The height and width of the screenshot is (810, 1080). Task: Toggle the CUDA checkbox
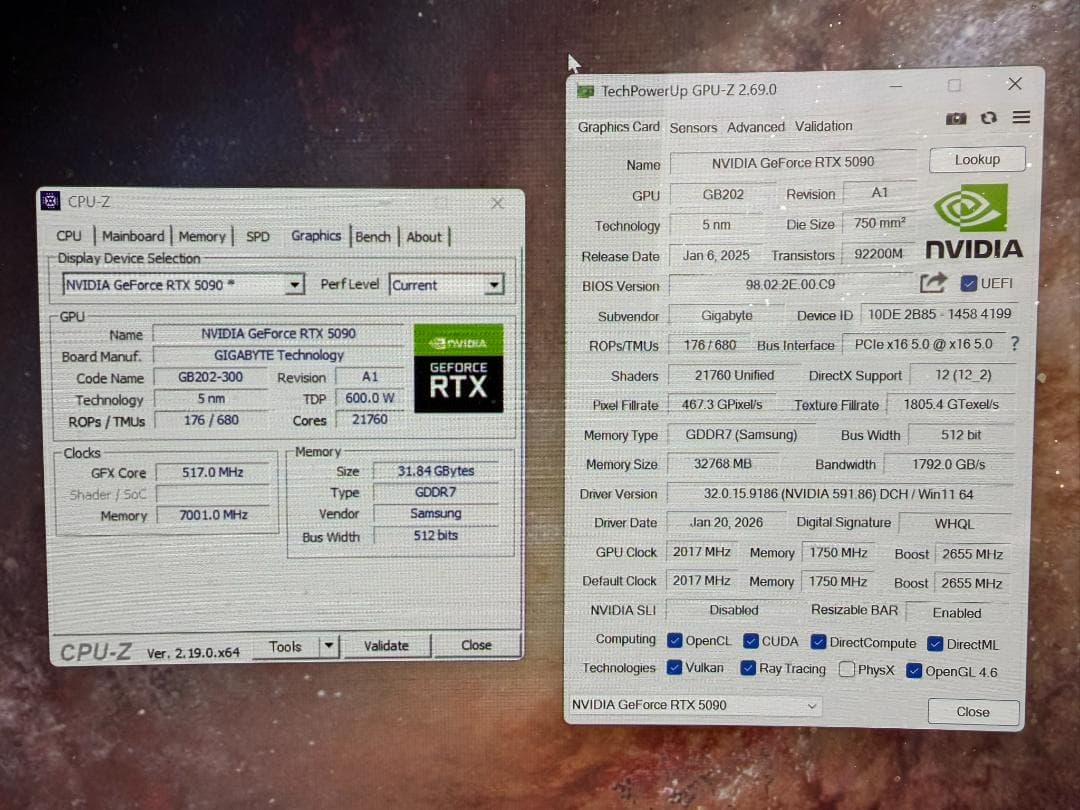tap(751, 641)
